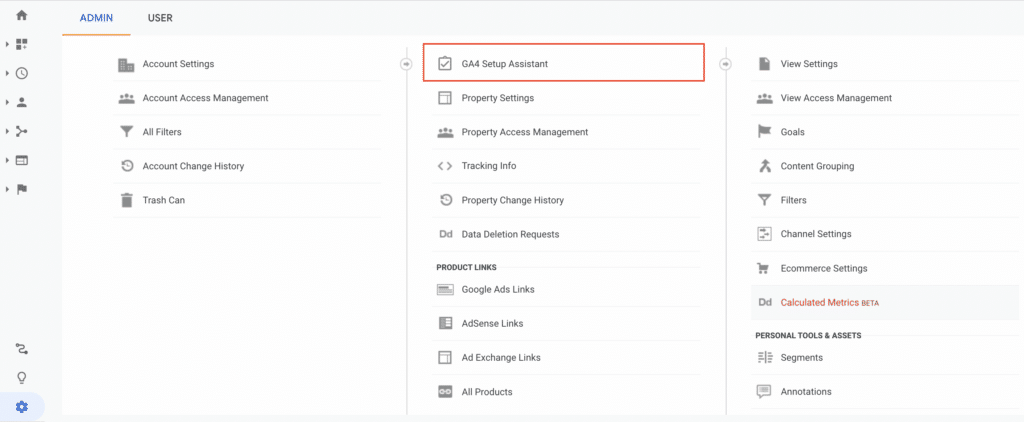Click the AdSense Links icon
Screen dimensions: 1024x422
point(445,323)
